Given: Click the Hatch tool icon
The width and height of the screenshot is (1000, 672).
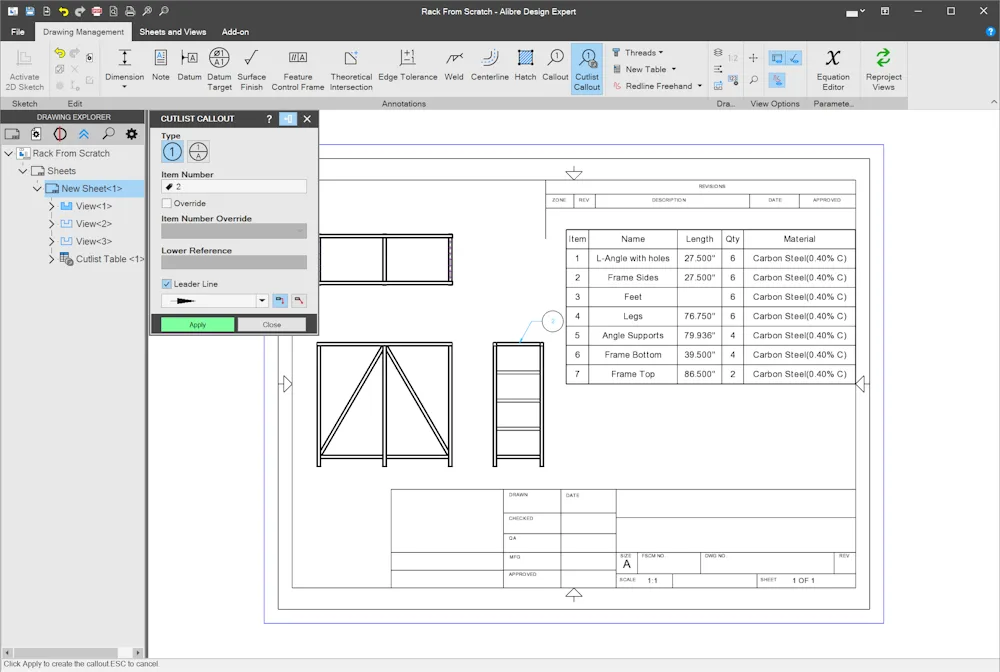Looking at the screenshot, I should pyautogui.click(x=525, y=58).
